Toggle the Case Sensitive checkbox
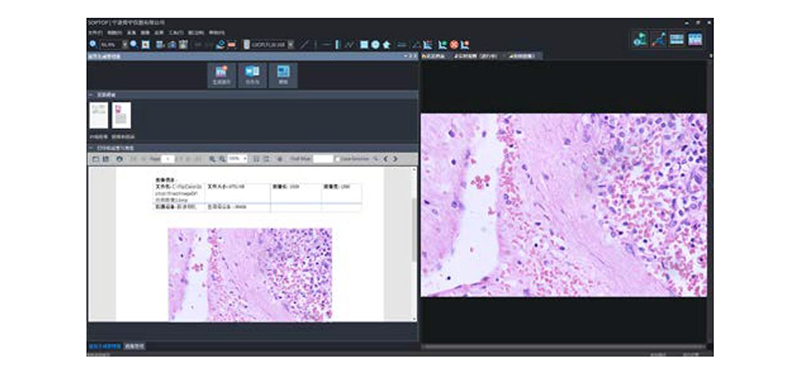Image resolution: width=800 pixels, height=377 pixels. click(x=337, y=159)
